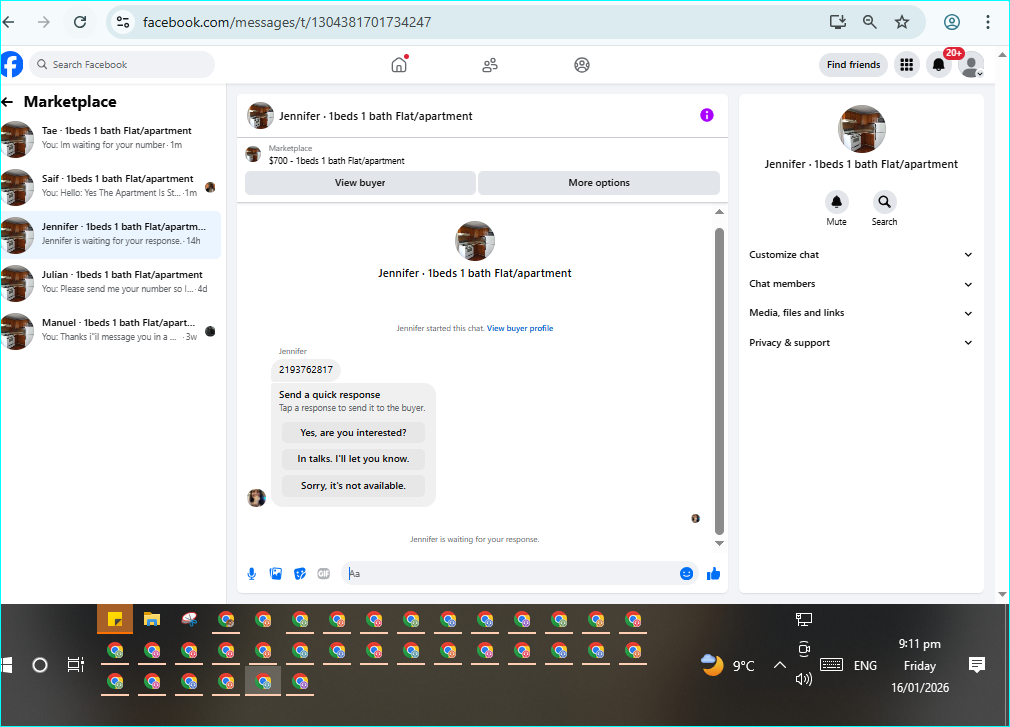1010x727 pixels.
Task: Open Chrome's three-dot menu
Action: point(987,22)
